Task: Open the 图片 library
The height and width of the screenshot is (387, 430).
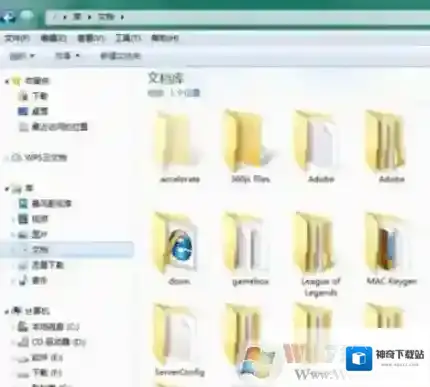Action: pos(39,234)
